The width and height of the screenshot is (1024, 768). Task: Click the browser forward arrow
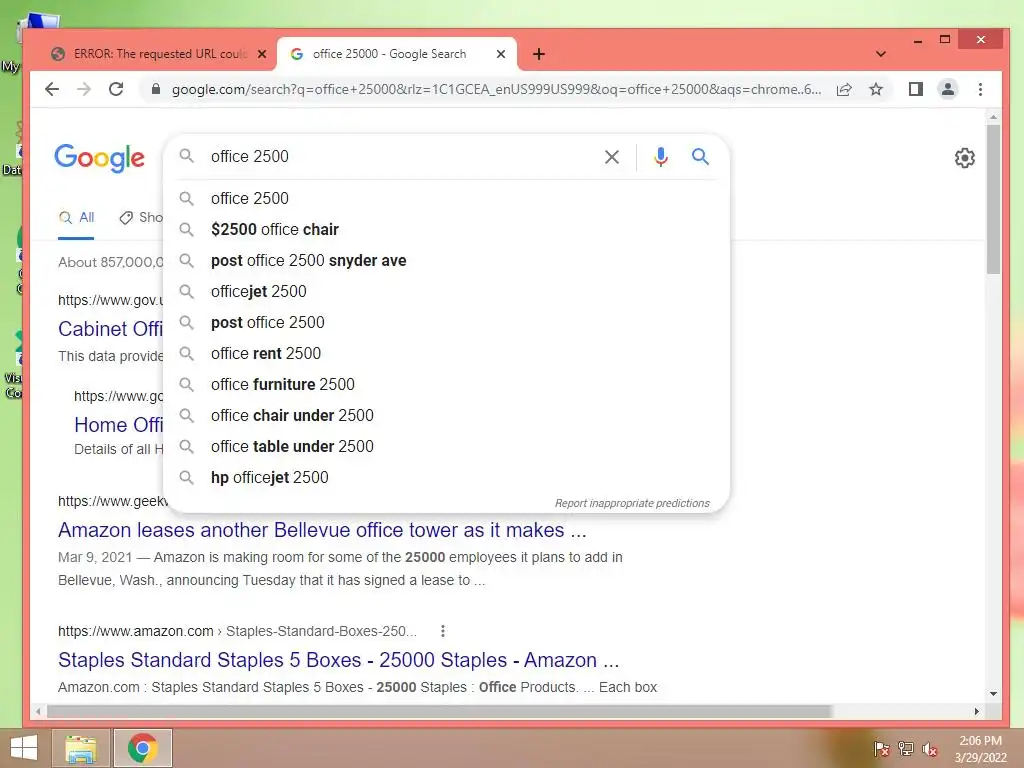coord(84,89)
